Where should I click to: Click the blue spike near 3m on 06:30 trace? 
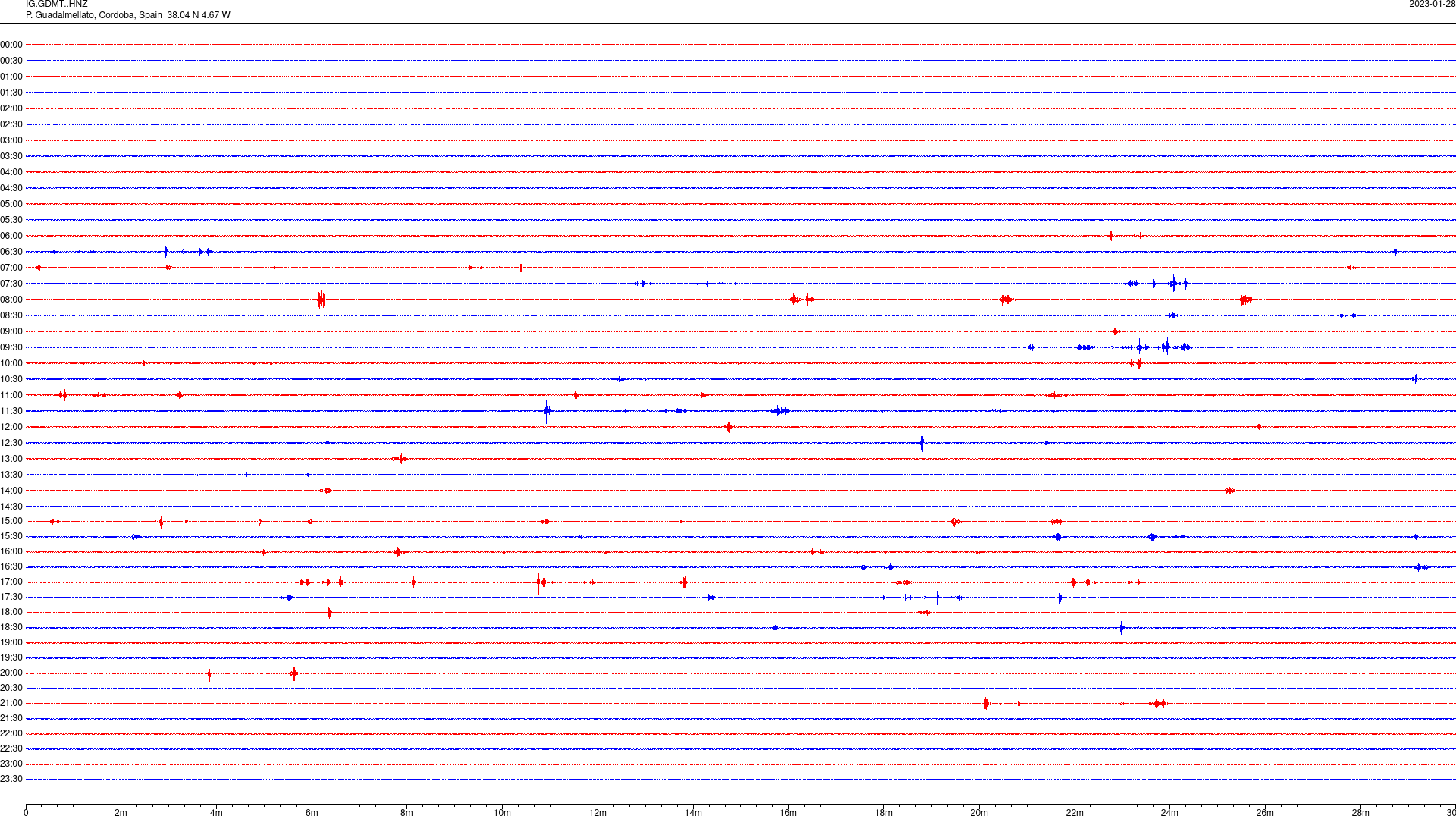(166, 252)
